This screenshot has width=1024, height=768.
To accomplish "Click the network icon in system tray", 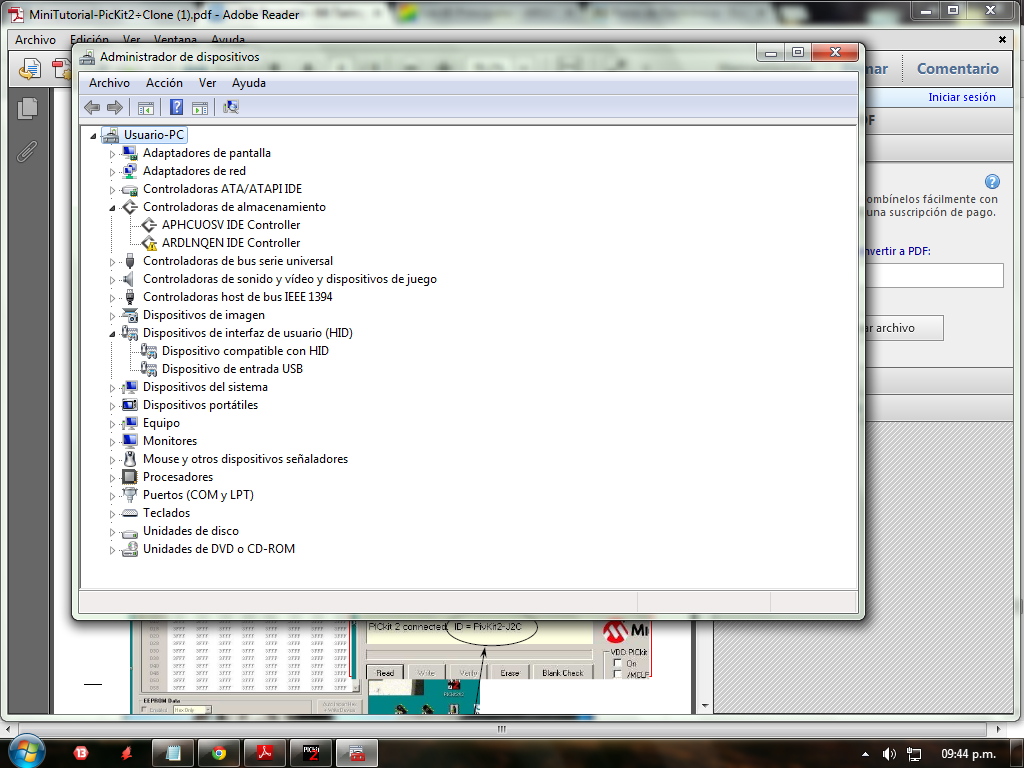I will tap(914, 754).
